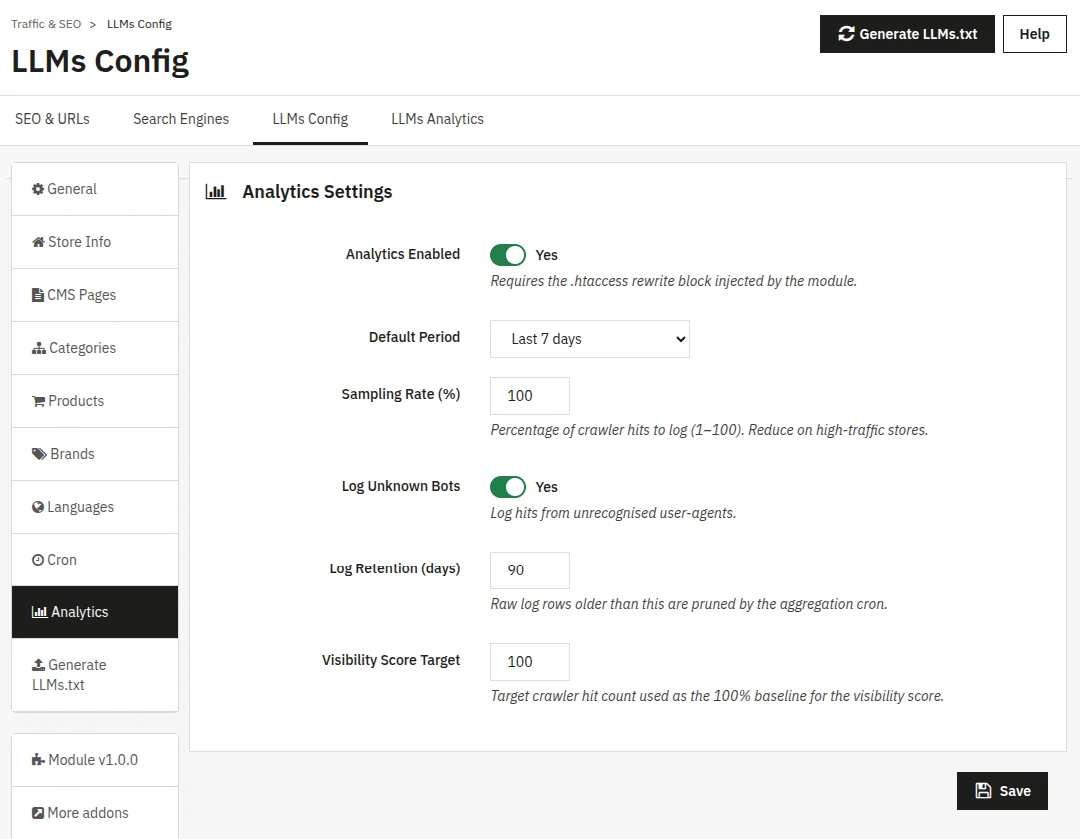Click the gear icon beside General
Viewport: 1080px width, 839px height.
(x=38, y=189)
